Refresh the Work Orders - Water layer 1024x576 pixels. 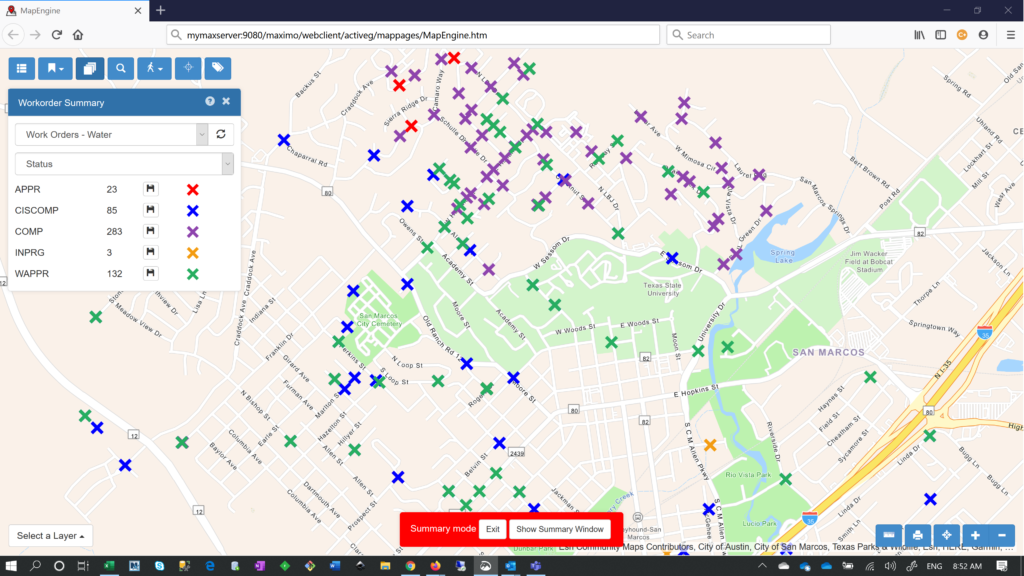(x=221, y=134)
